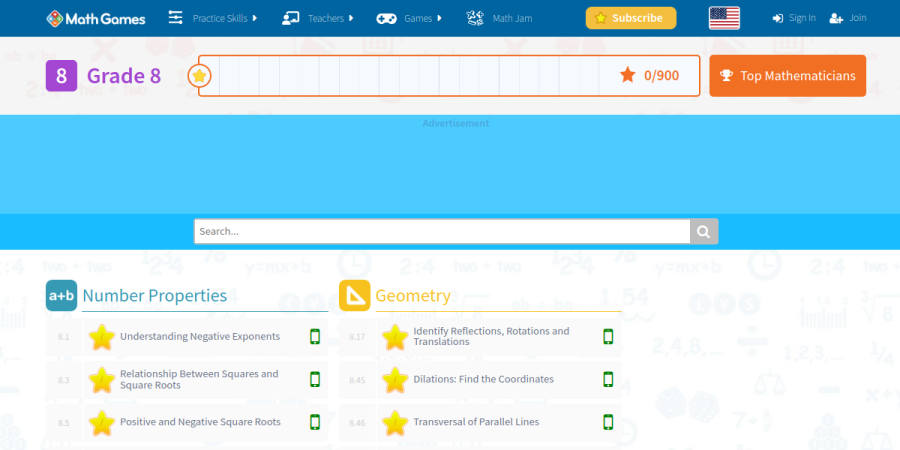Click skill number 8.17

(357, 337)
